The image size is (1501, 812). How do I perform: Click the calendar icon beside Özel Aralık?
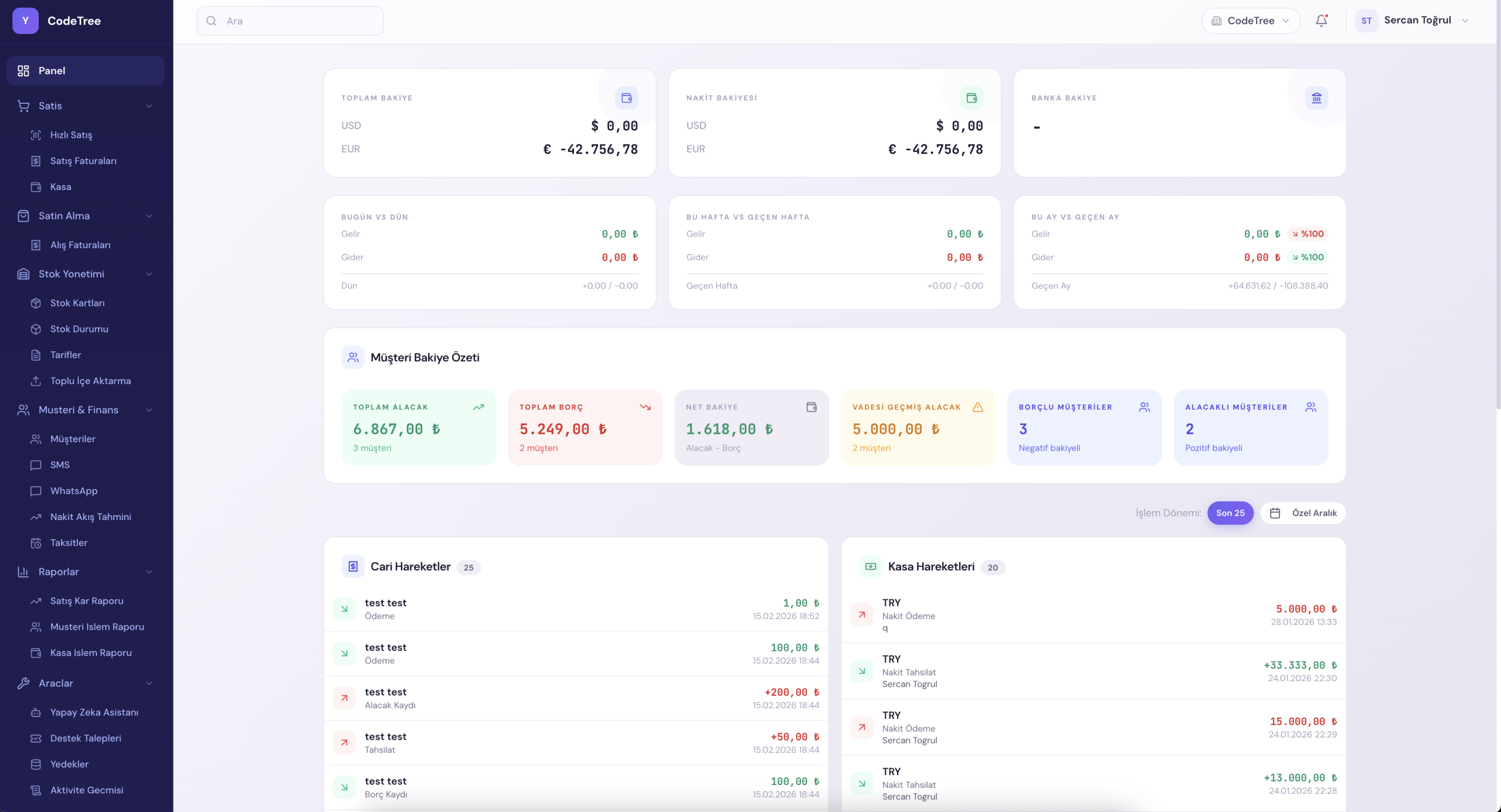point(1275,513)
